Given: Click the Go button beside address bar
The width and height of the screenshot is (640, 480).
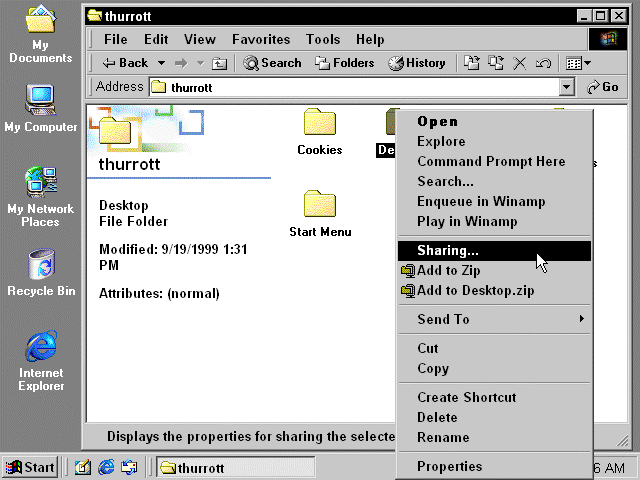Looking at the screenshot, I should tap(603, 87).
